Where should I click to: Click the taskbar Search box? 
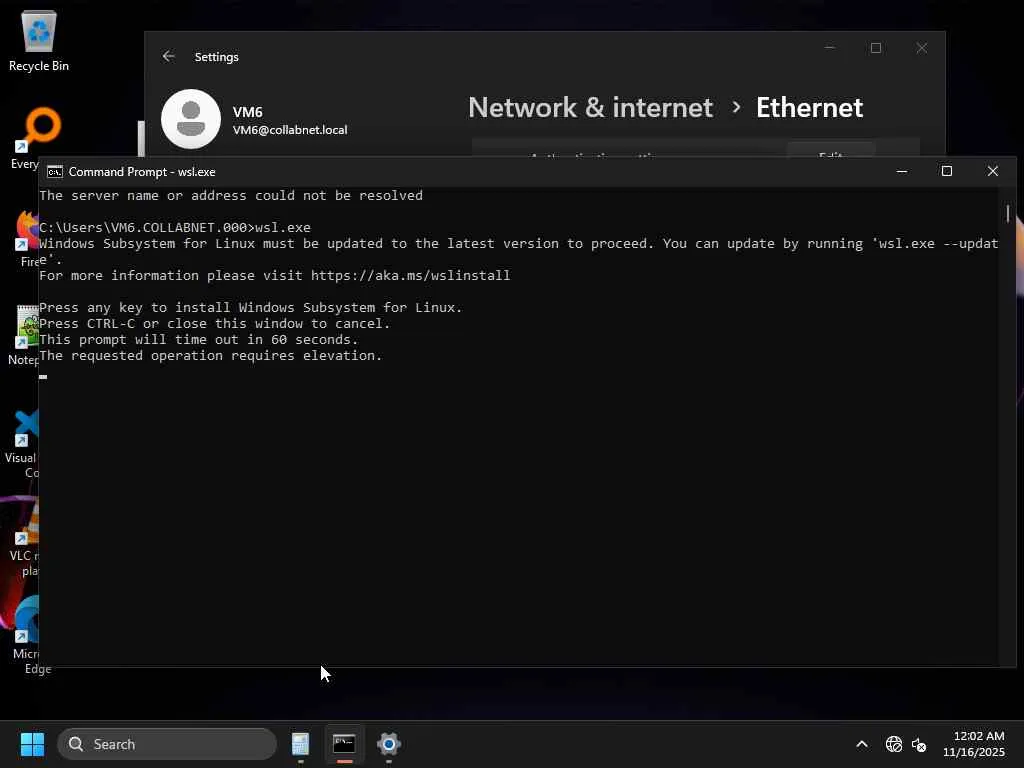[167, 744]
